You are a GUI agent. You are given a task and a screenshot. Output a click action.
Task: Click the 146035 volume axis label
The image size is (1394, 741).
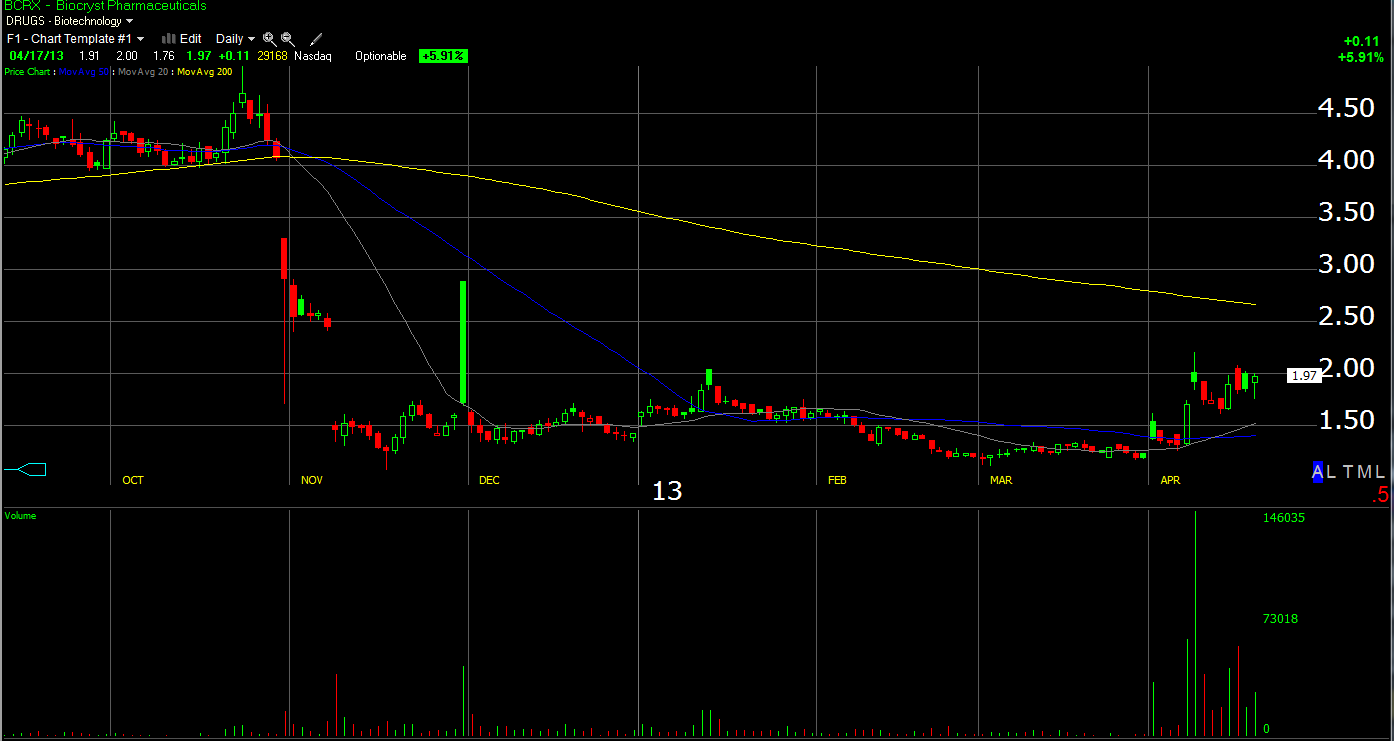(x=1283, y=518)
